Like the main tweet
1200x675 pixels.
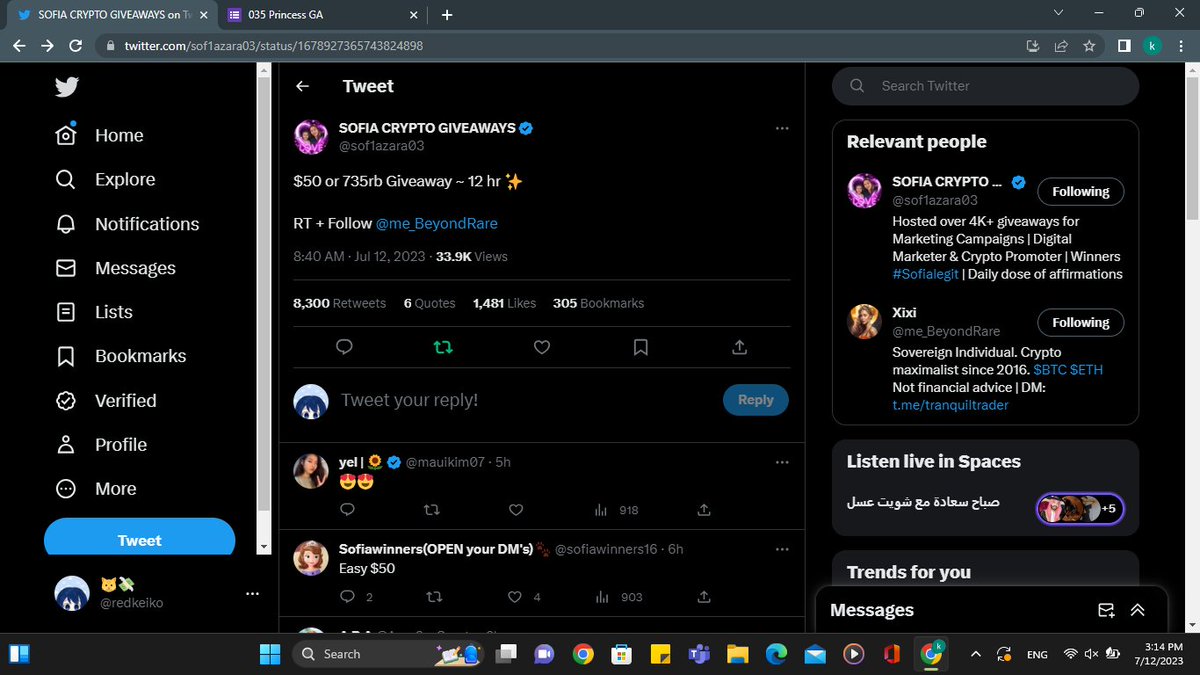pyautogui.click(x=541, y=347)
